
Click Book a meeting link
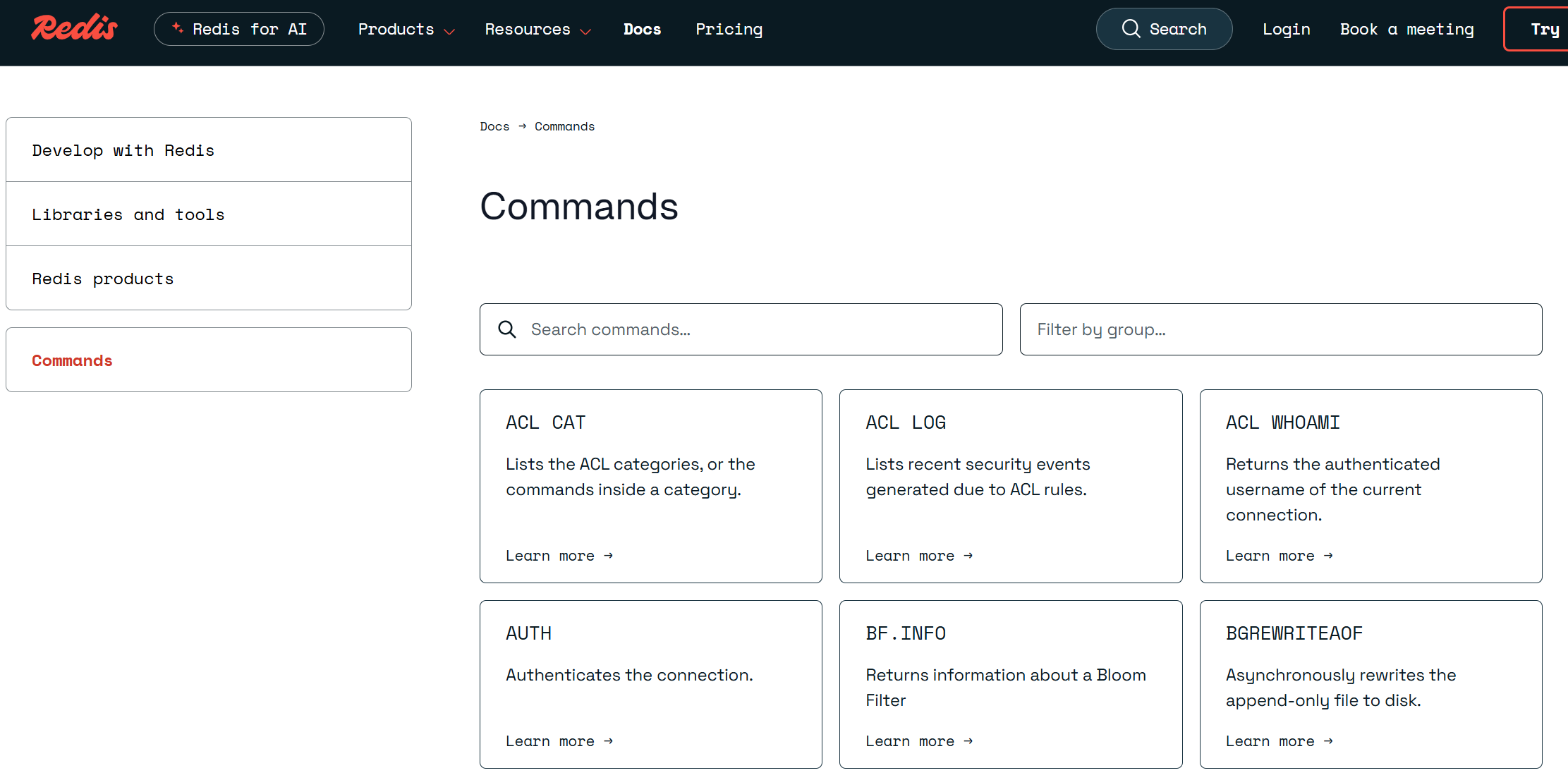coord(1406,30)
